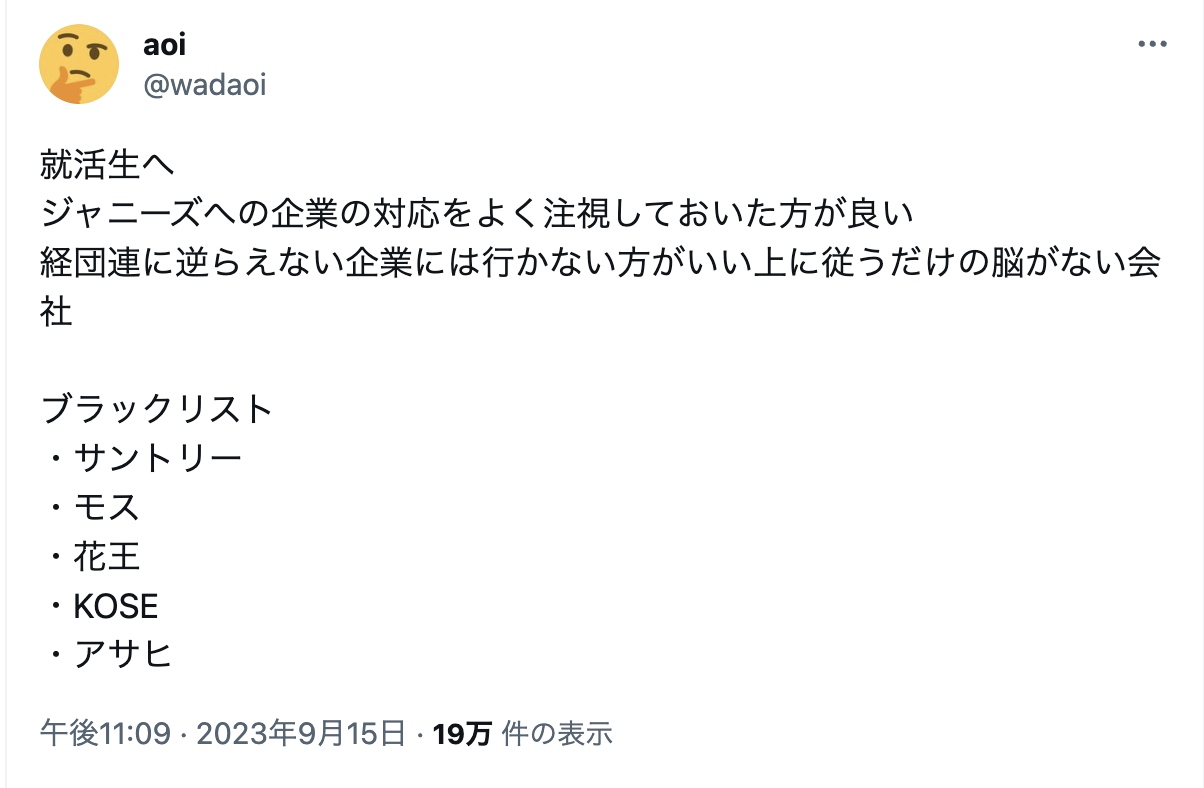The height and width of the screenshot is (788, 1204).
Task: Click the 花王 list entry
Action: coord(106,556)
